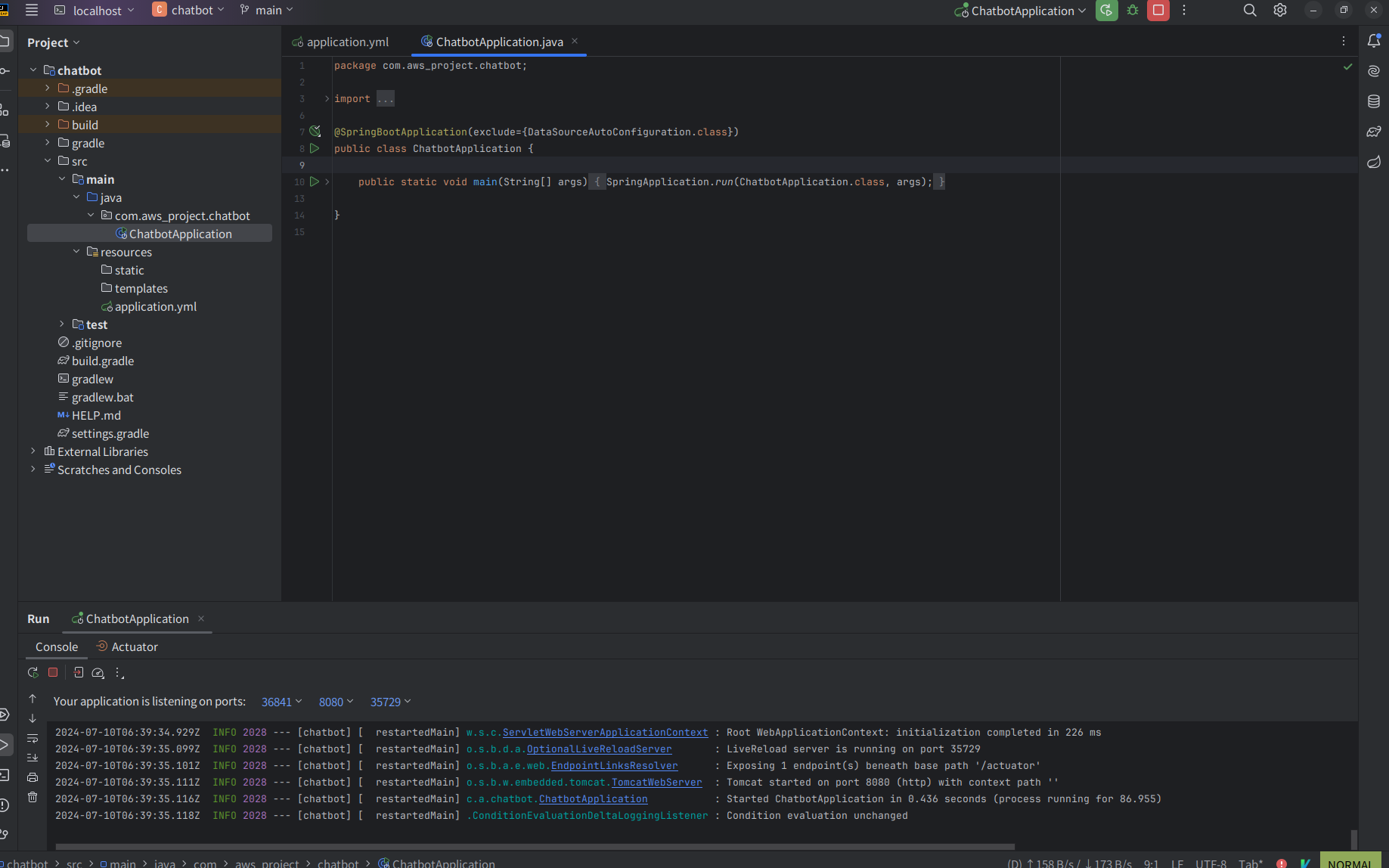The image size is (1389, 868).
Task: Click the TomcatWebServer link in console
Action: point(656,783)
